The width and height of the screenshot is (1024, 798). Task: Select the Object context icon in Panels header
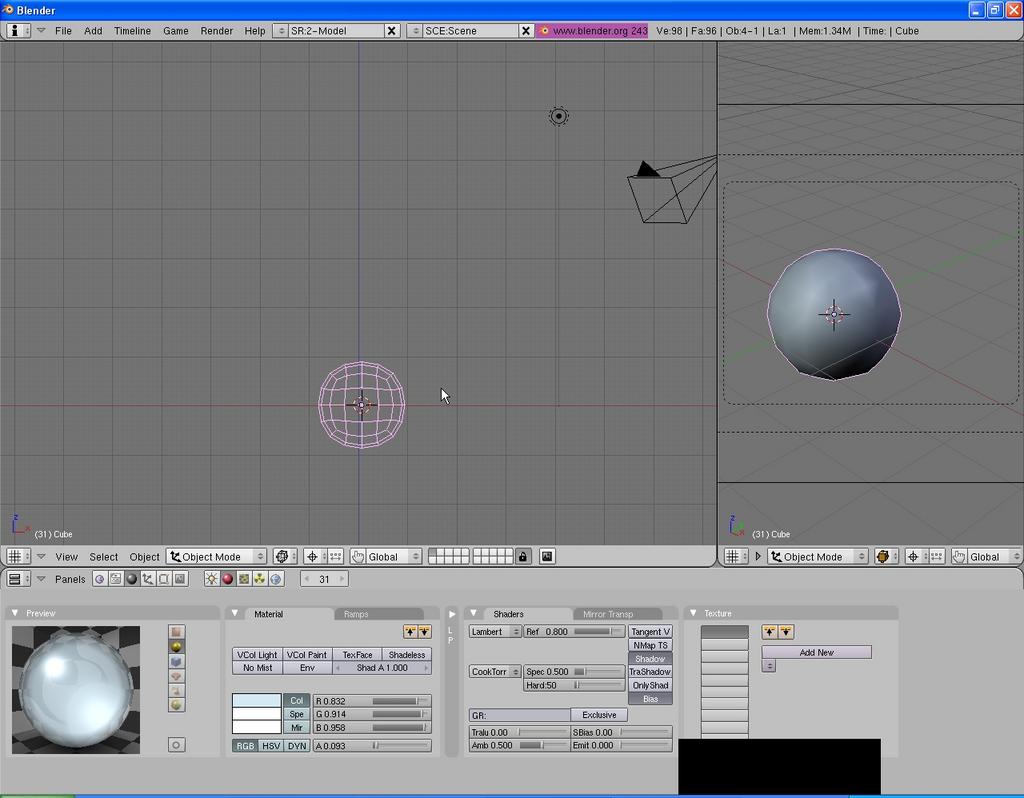tap(148, 579)
